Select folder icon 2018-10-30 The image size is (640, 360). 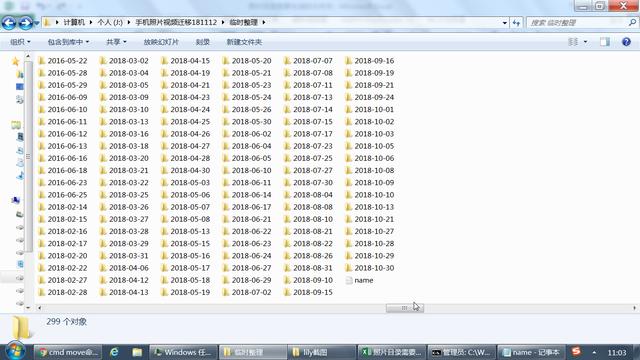[x=349, y=268]
